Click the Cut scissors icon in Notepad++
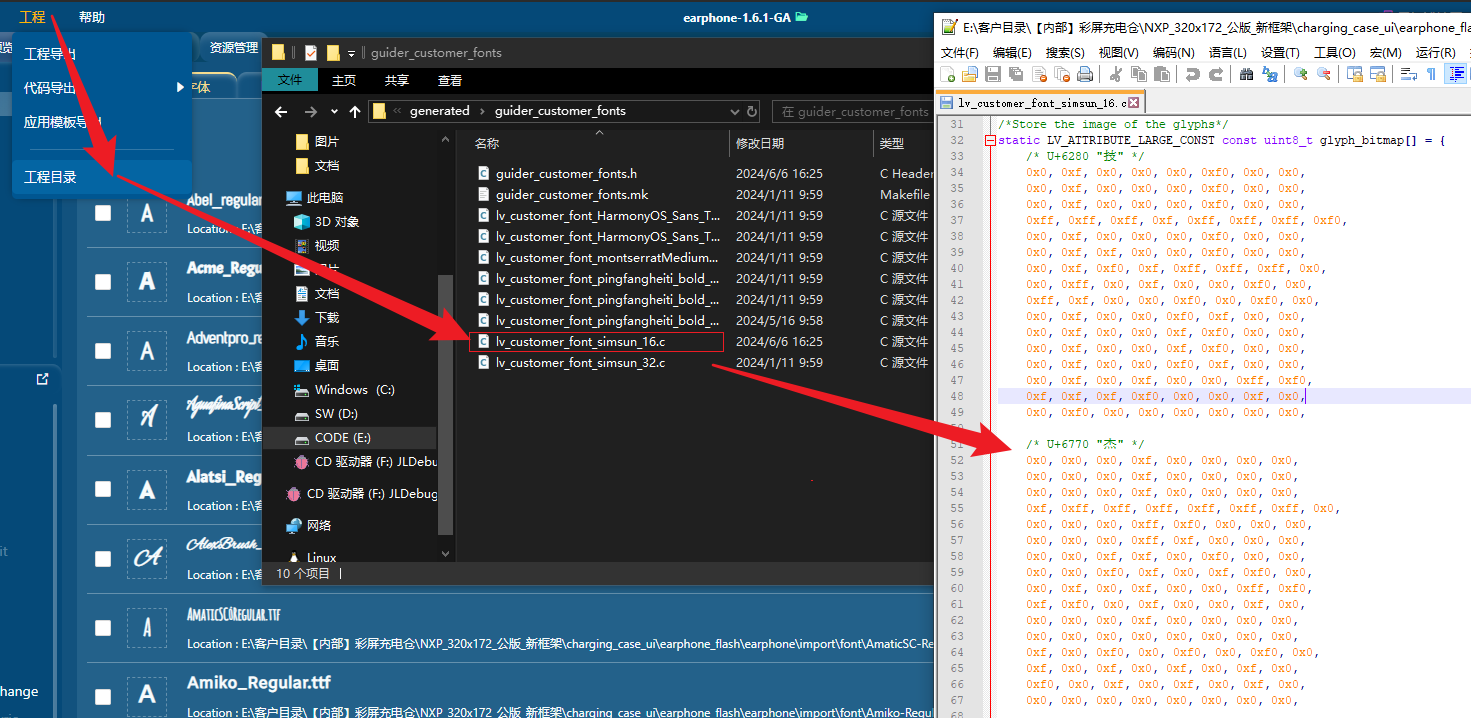 1115,74
